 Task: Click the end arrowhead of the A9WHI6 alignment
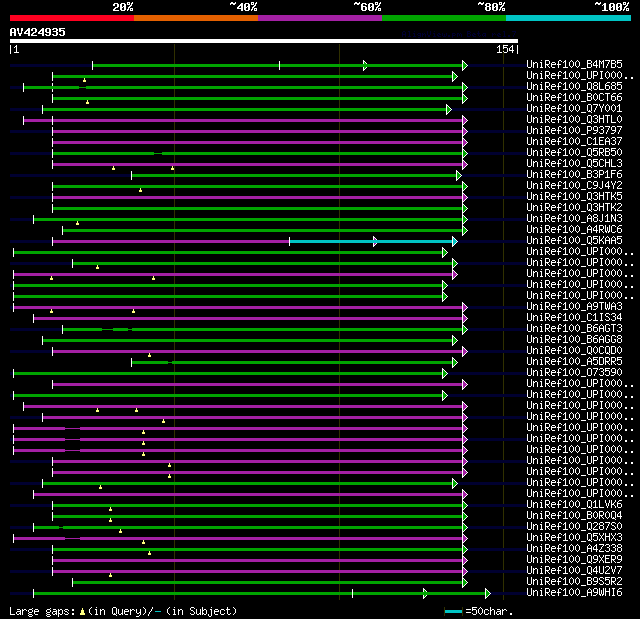pyautogui.click(x=488, y=593)
